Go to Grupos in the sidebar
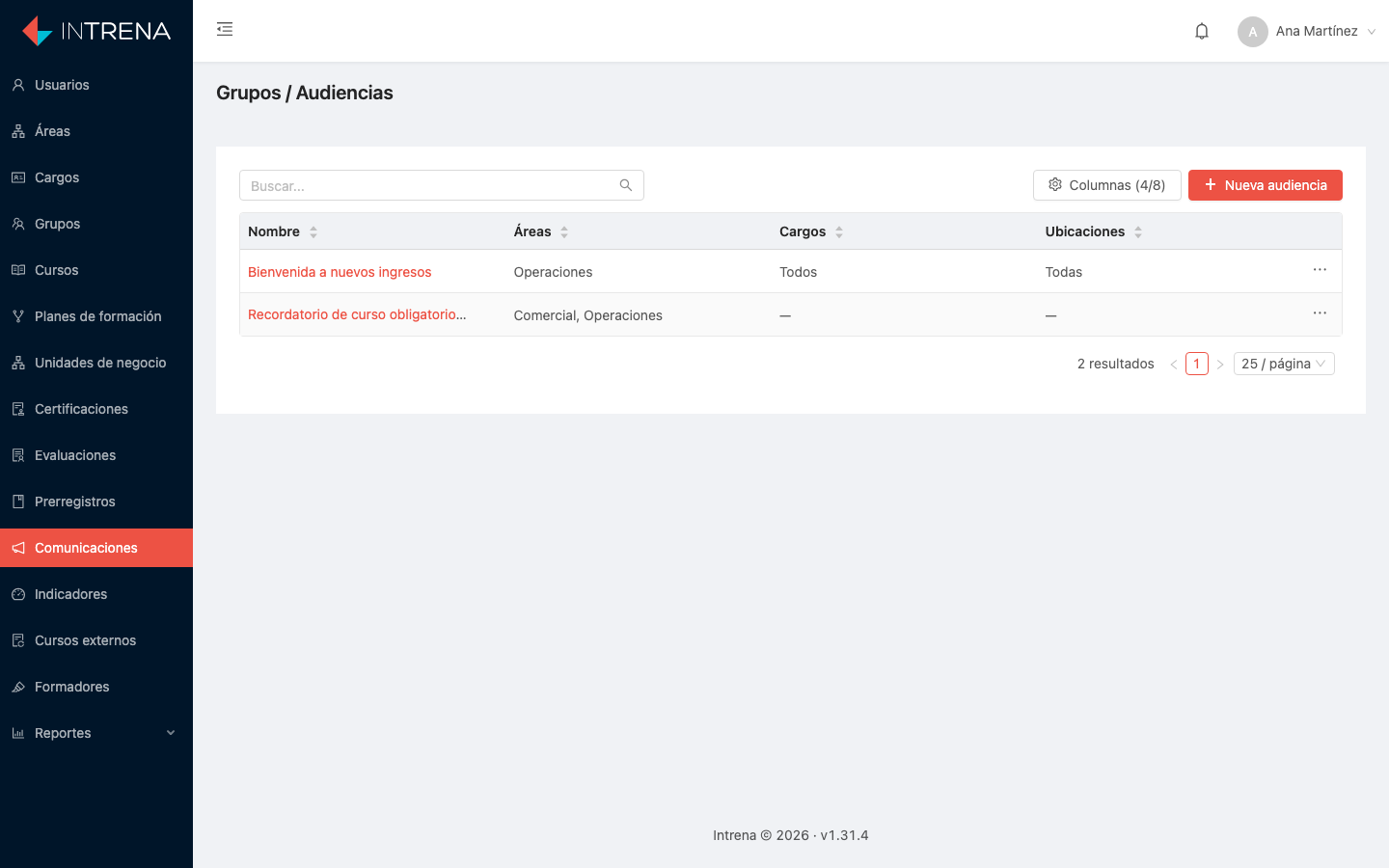 96,224
